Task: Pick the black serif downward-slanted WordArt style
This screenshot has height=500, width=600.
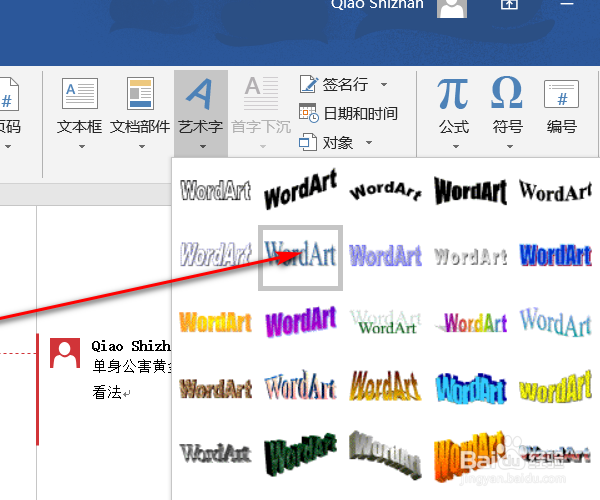Action: (556, 191)
